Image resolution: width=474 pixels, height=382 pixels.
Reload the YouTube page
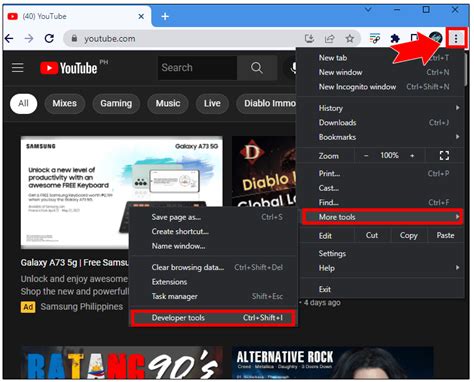click(x=49, y=39)
